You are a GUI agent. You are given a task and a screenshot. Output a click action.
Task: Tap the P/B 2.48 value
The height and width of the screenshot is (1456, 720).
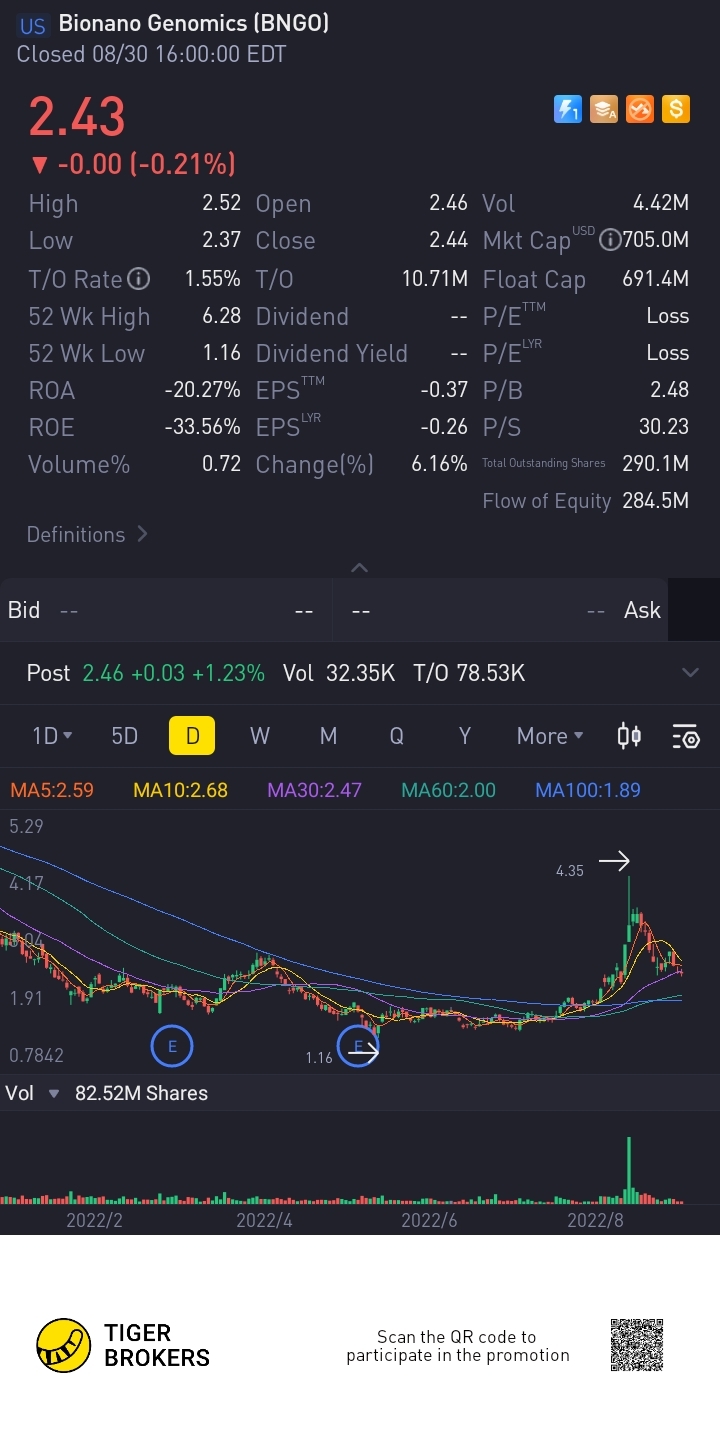669,390
